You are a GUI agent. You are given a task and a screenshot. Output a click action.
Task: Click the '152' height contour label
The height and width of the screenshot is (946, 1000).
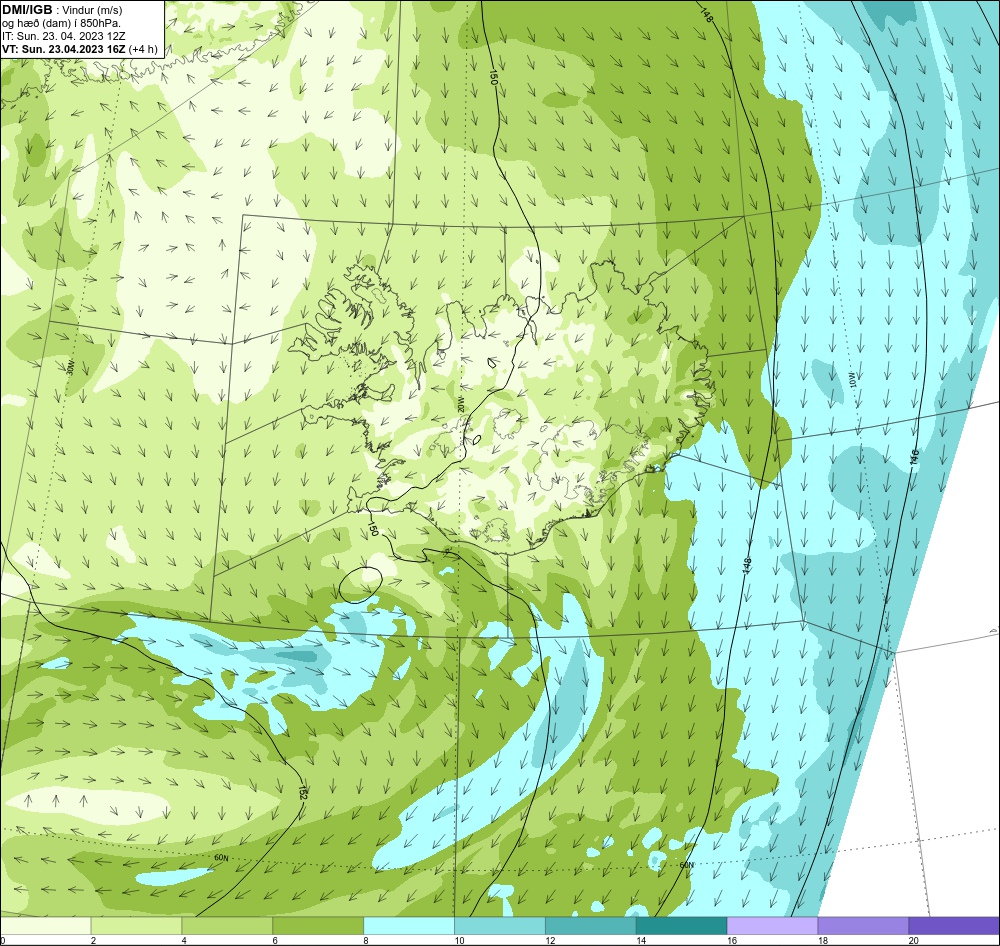tap(303, 793)
